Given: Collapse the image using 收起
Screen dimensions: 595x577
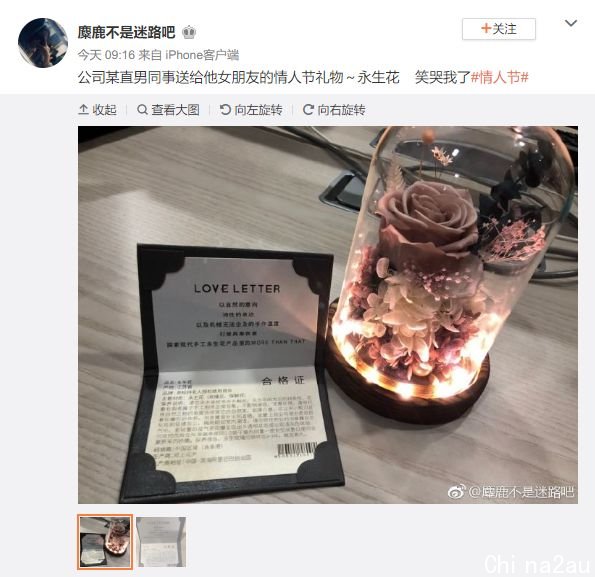Looking at the screenshot, I should click(x=98, y=110).
